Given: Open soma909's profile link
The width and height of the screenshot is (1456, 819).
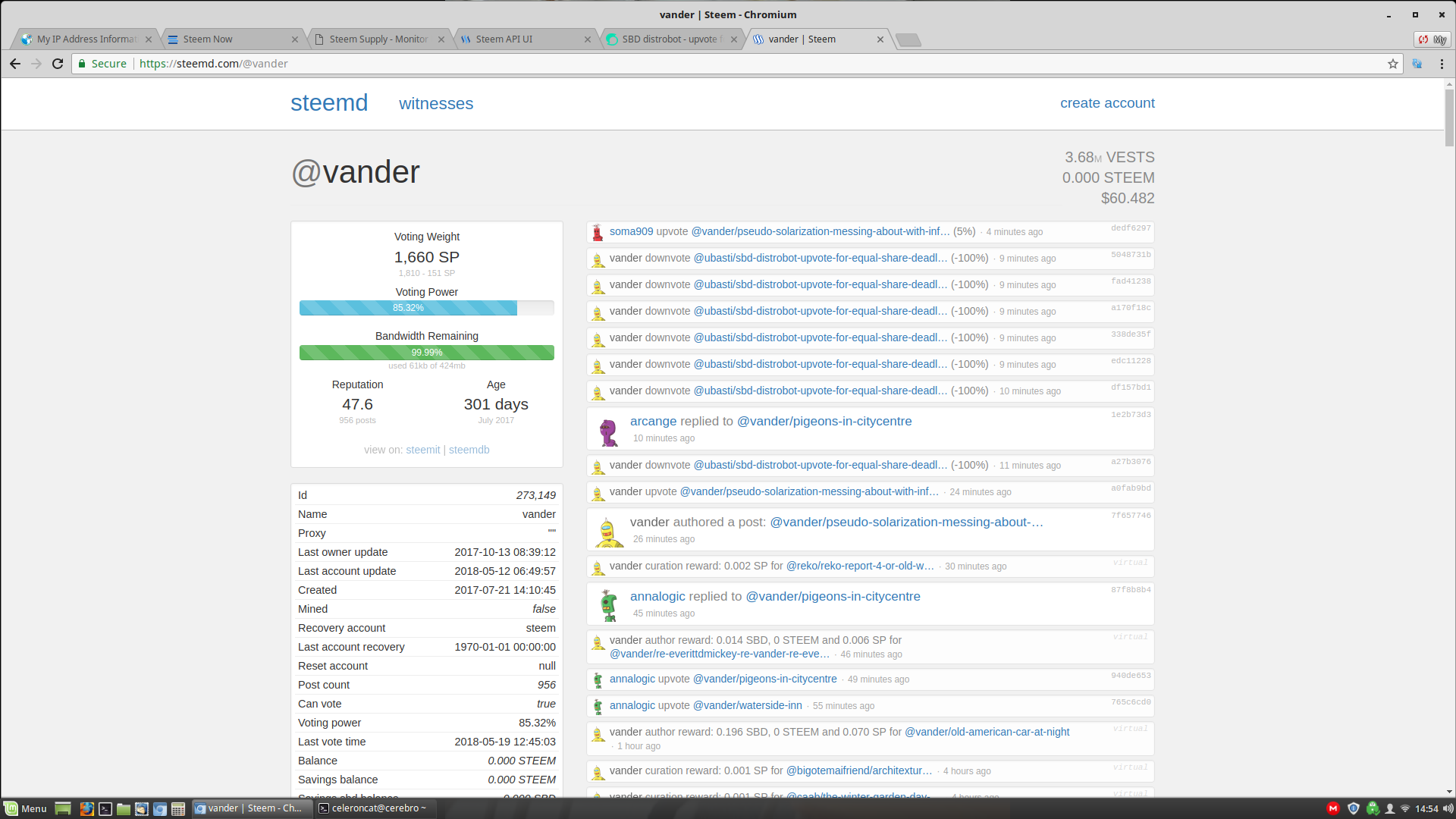Looking at the screenshot, I should tap(631, 232).
